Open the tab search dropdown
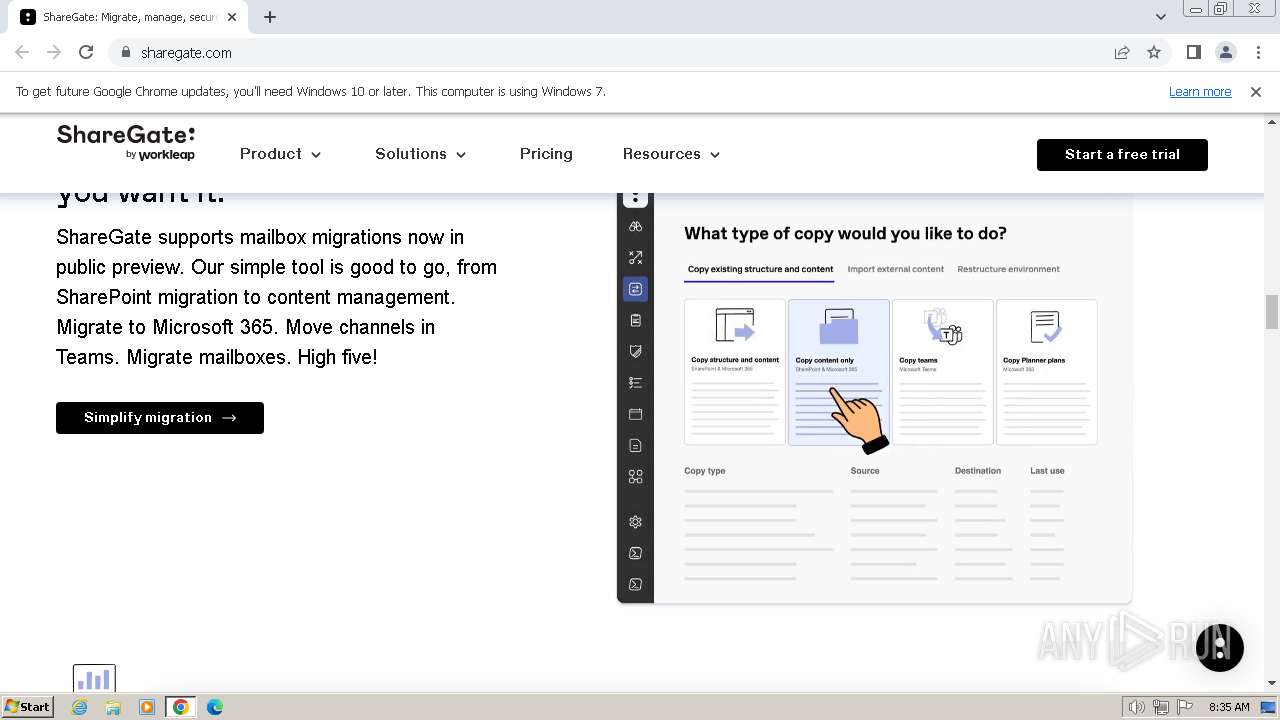Screen dimensions: 1280x720 tap(1160, 17)
